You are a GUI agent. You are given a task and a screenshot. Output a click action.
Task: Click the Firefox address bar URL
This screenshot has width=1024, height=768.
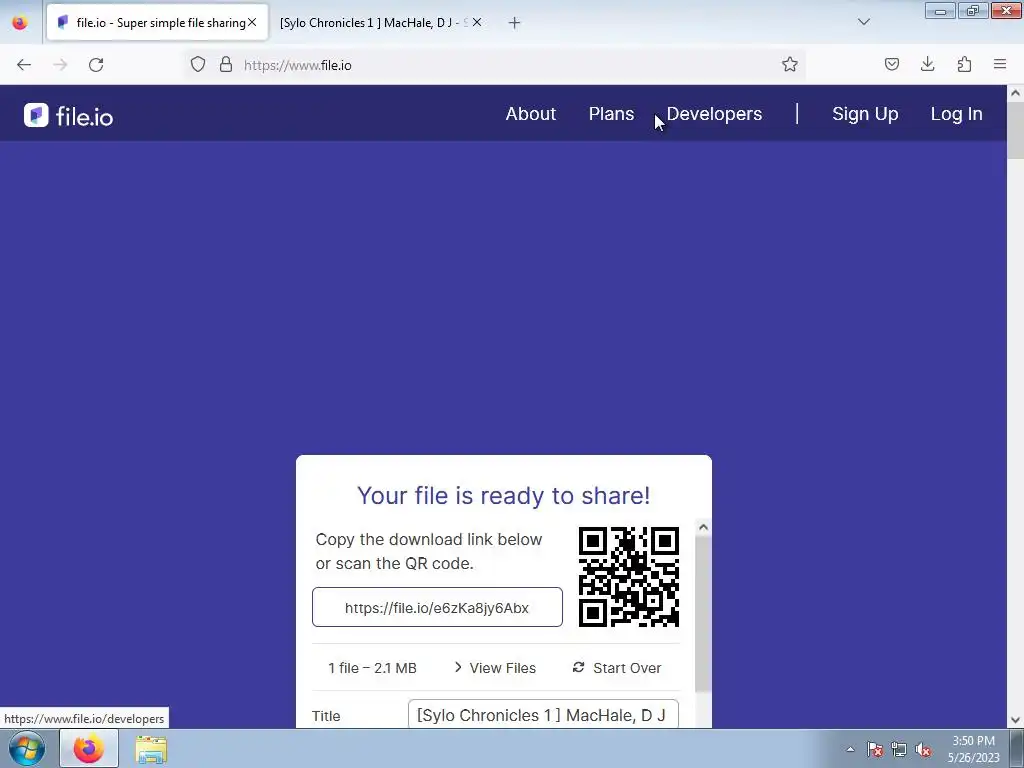298,65
